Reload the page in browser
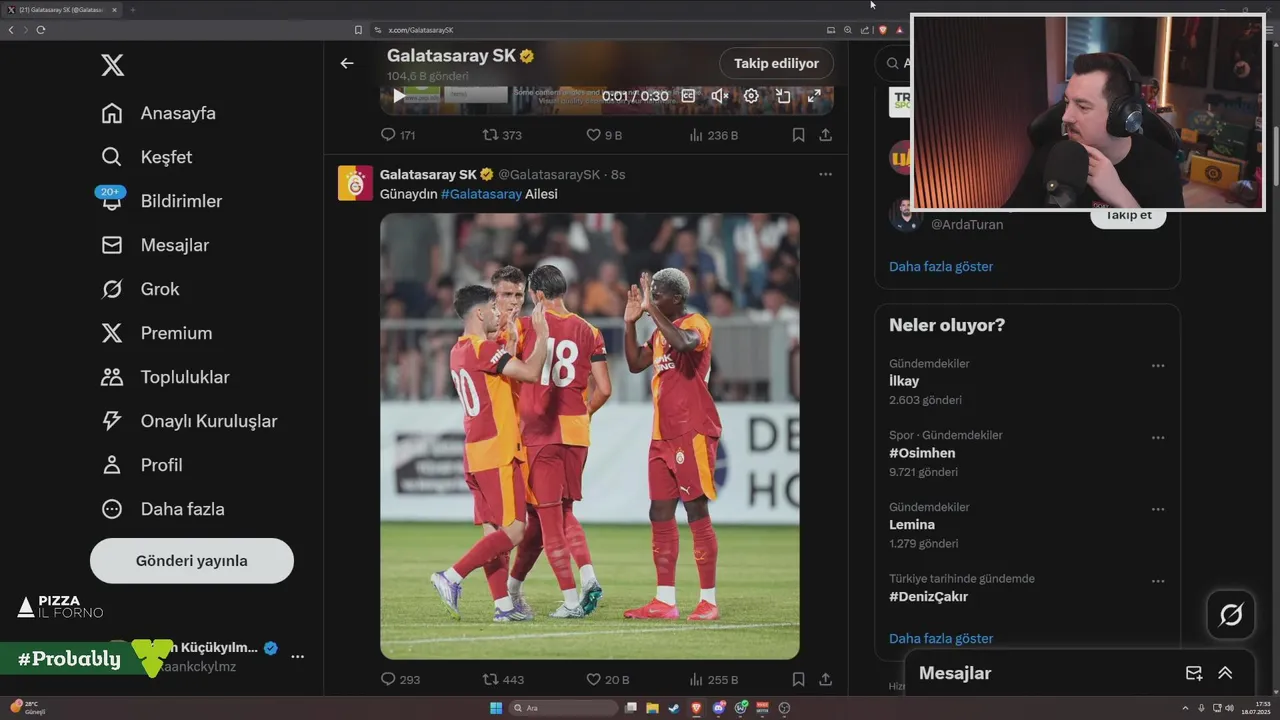1280x720 pixels. tap(41, 30)
